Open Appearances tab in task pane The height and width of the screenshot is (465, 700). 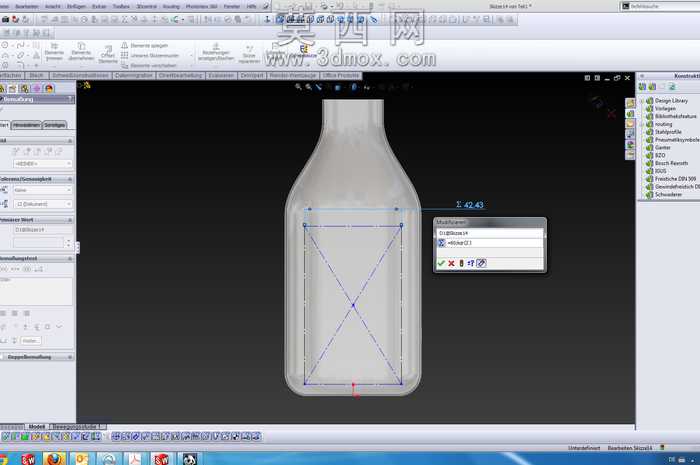[630, 144]
